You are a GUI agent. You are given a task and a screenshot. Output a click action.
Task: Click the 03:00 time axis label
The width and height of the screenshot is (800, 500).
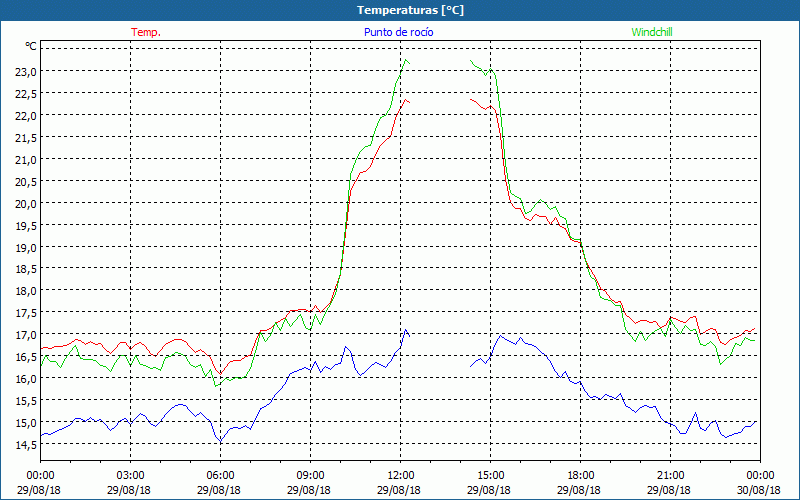(130, 476)
